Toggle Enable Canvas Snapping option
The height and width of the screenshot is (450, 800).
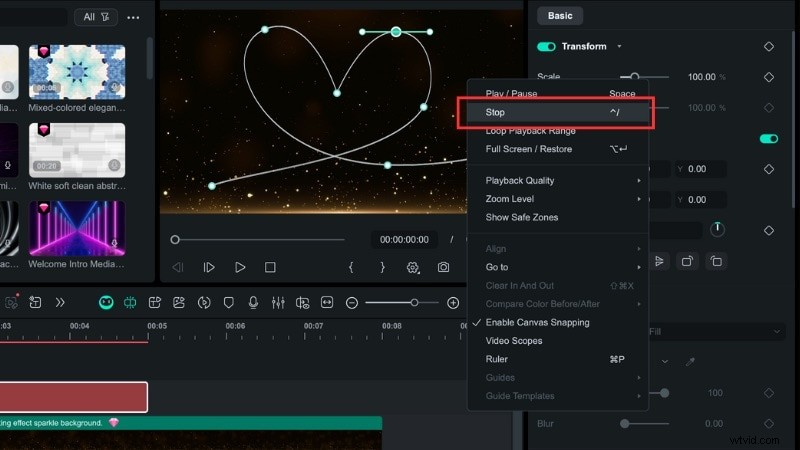pos(557,322)
